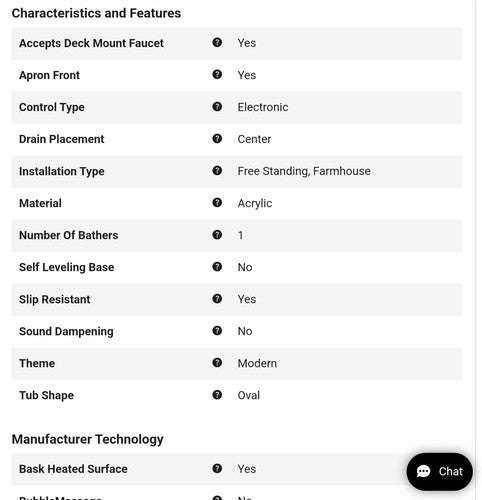This screenshot has height=500, width=482.
Task: Click the Manufacturer Technology heading
Action: click(x=87, y=439)
